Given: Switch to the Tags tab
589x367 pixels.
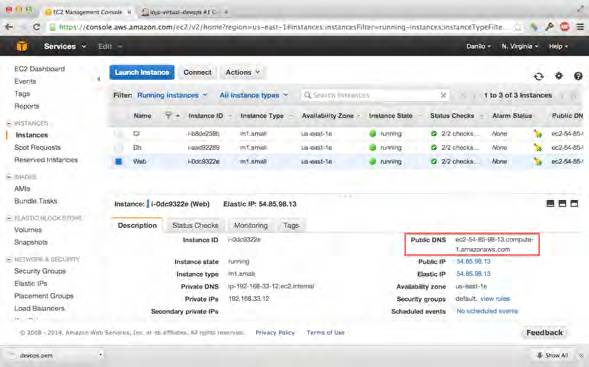Looking at the screenshot, I should click(x=291, y=225).
